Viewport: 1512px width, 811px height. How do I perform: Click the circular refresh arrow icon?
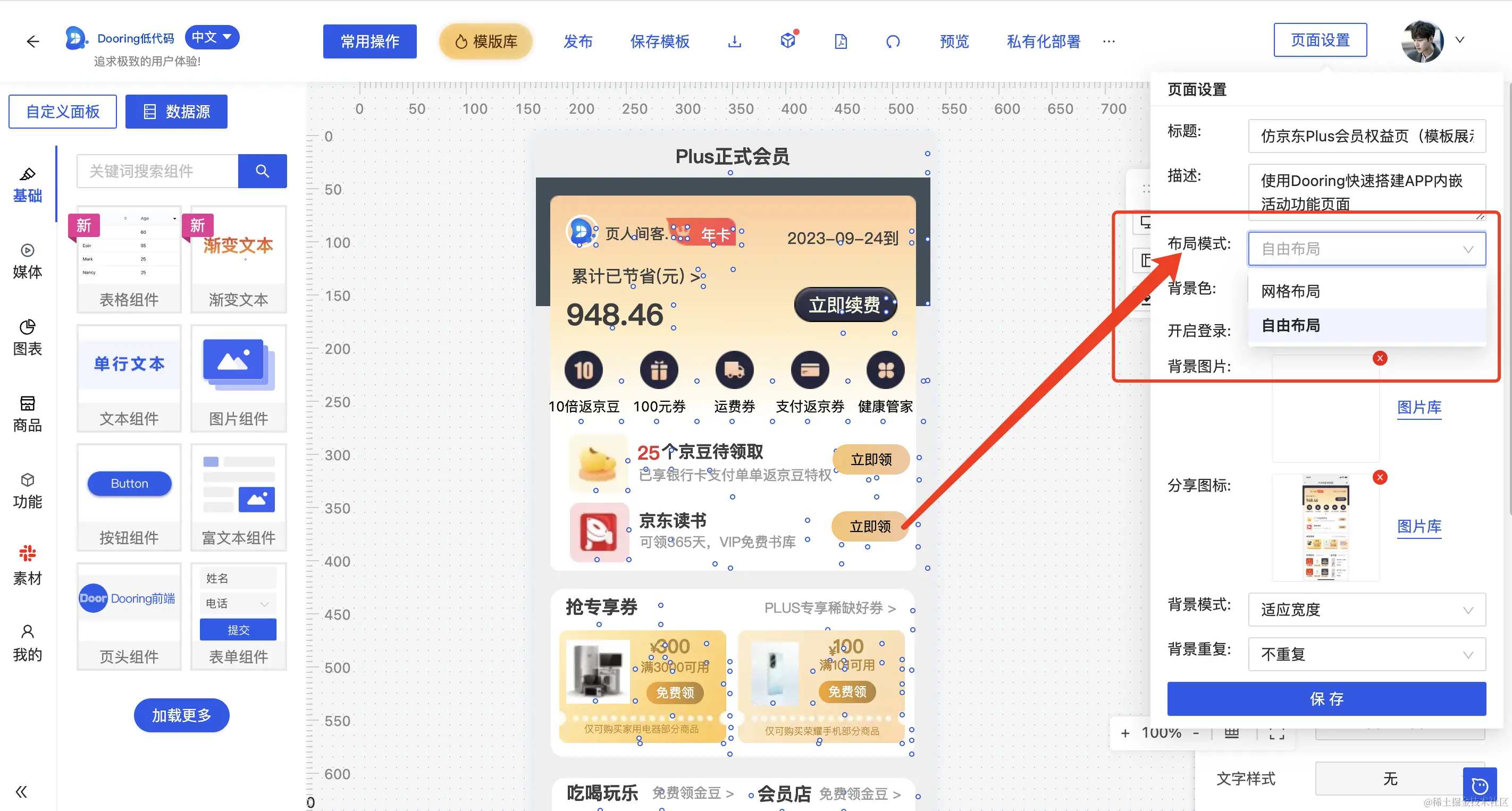[893, 41]
